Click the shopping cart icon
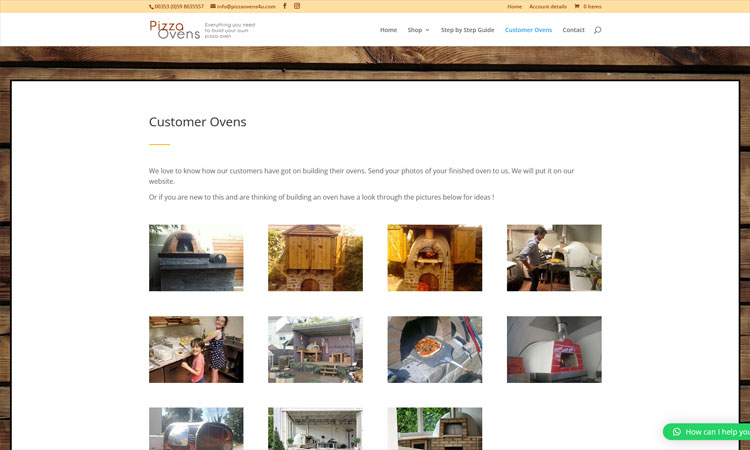 click(x=577, y=6)
